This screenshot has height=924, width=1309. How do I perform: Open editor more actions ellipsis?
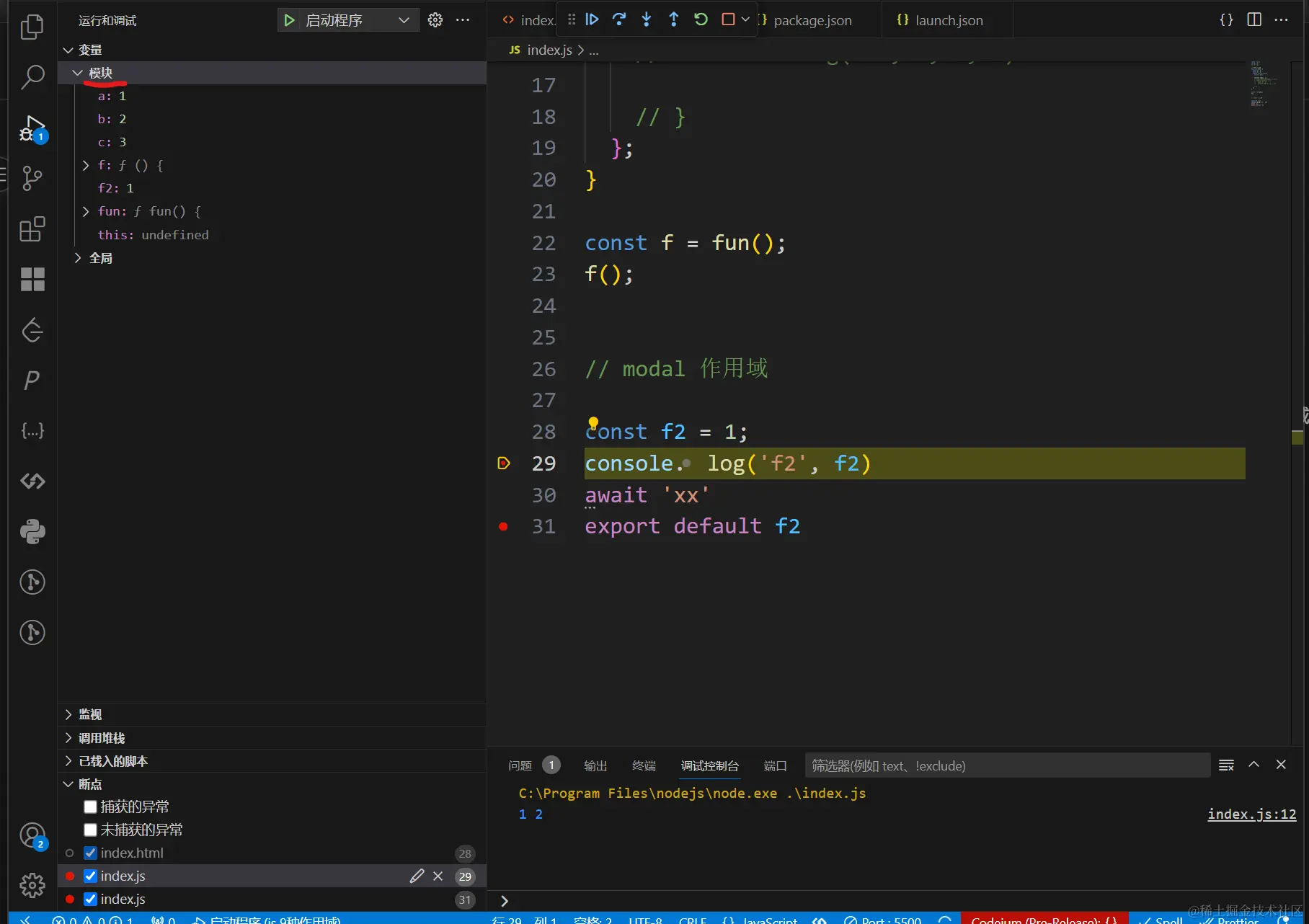point(1281,19)
